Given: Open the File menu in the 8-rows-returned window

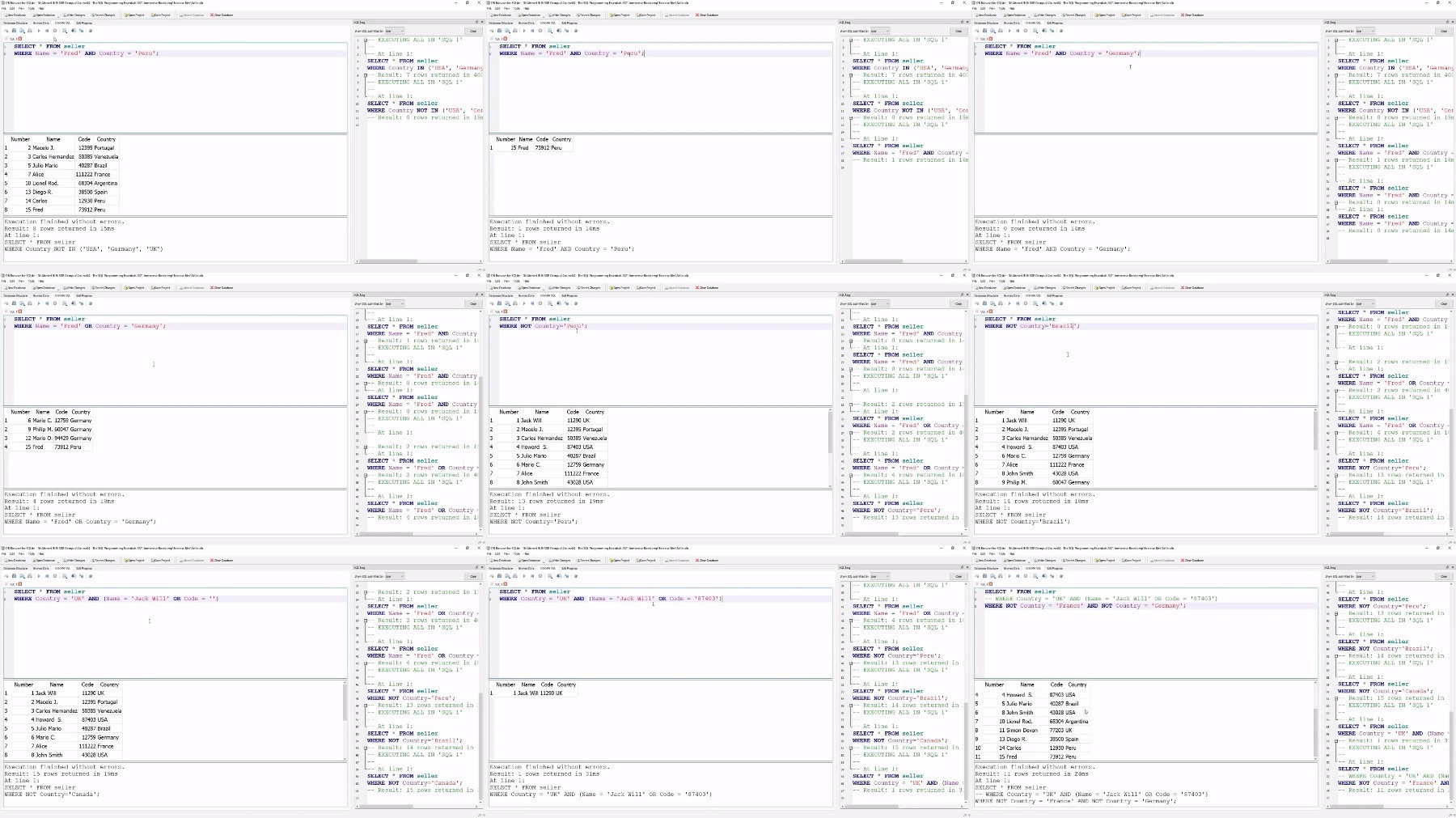Looking at the screenshot, I should point(4,8).
